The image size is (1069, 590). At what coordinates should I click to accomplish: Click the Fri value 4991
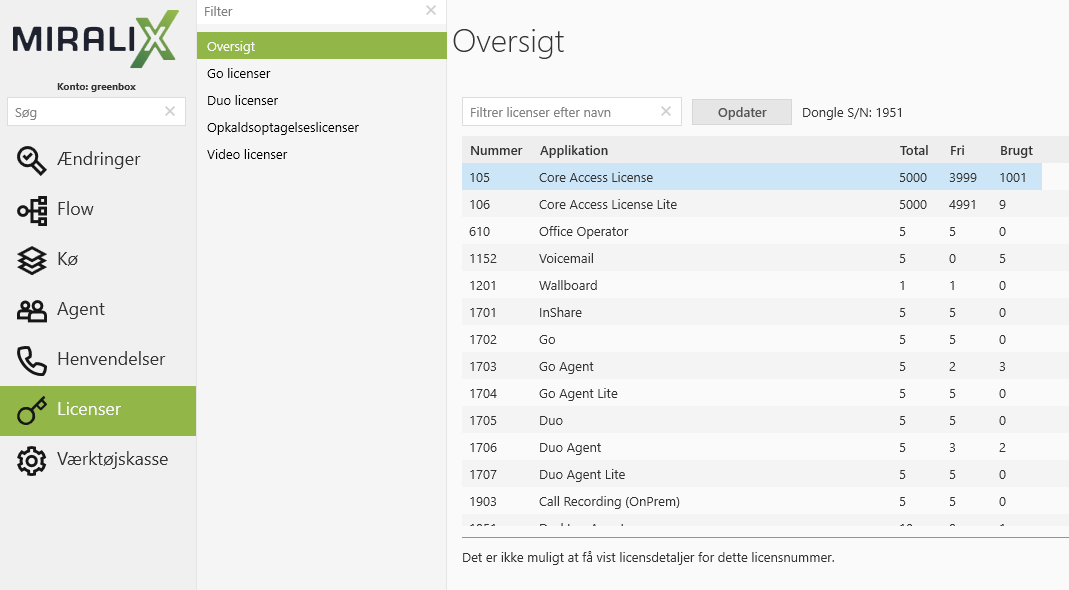(962, 205)
